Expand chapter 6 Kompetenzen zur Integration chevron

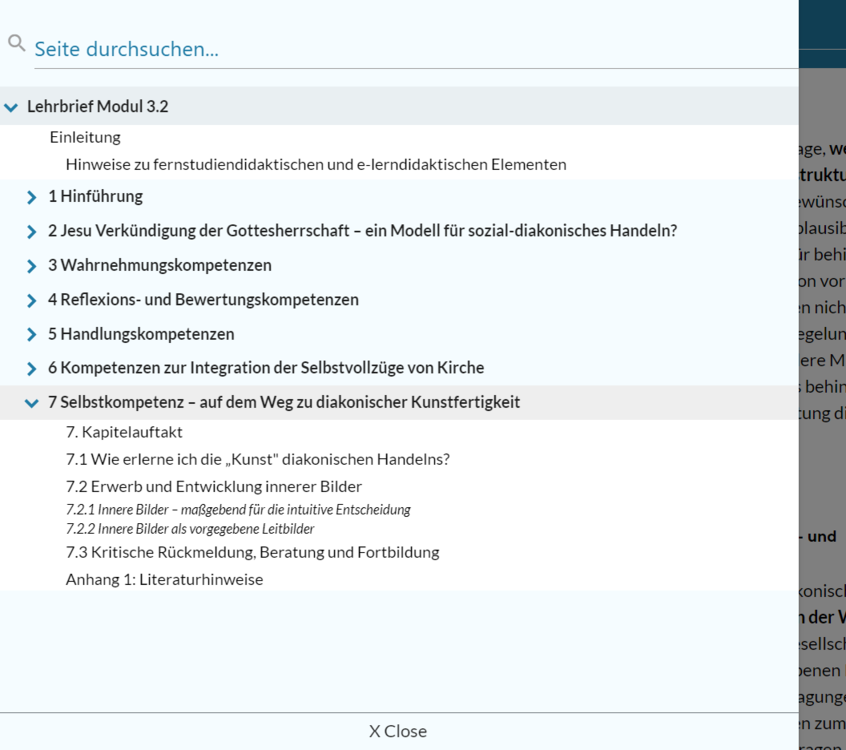click(x=33, y=368)
